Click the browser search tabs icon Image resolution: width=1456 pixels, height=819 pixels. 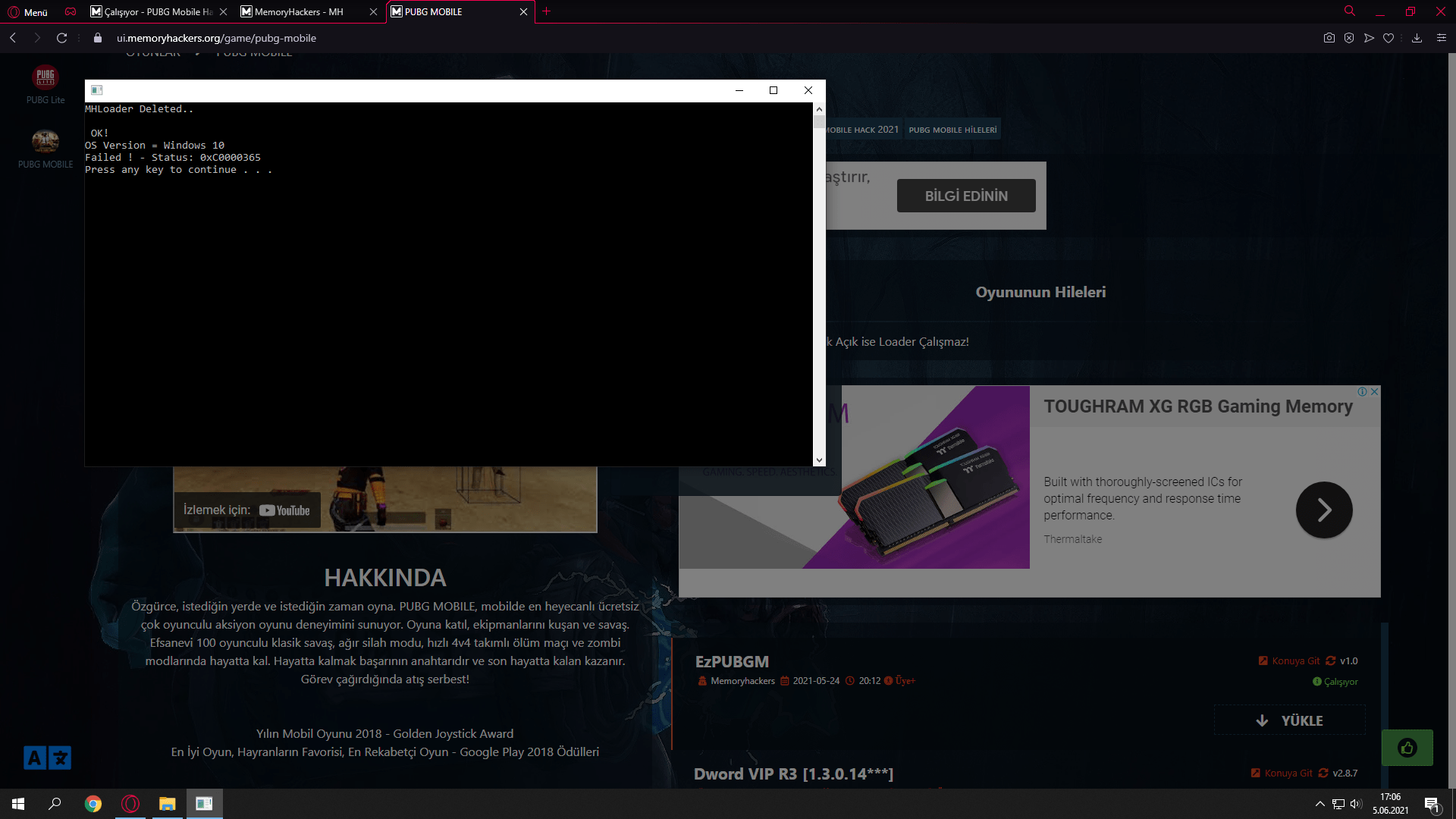[1350, 11]
